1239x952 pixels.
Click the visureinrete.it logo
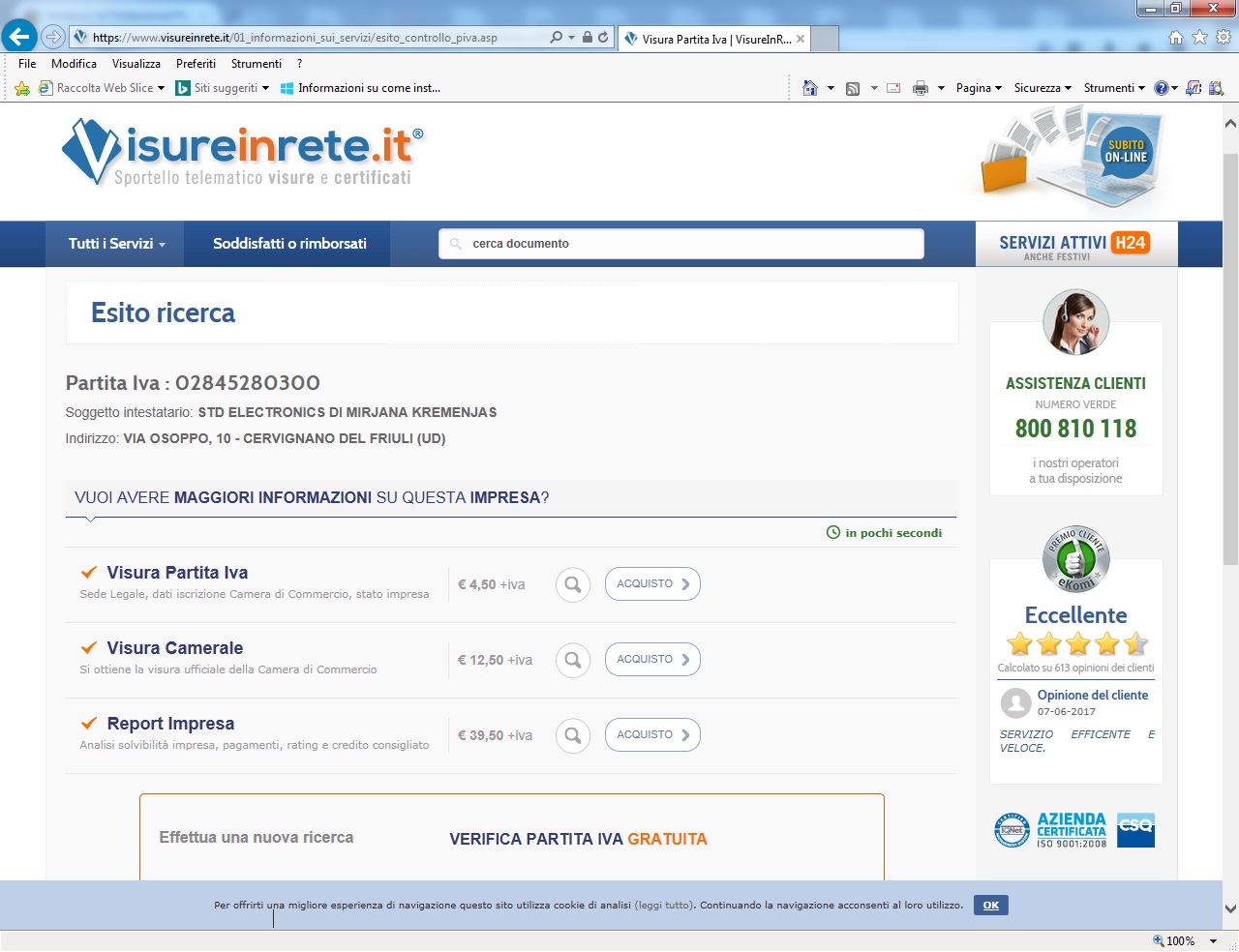point(243,152)
